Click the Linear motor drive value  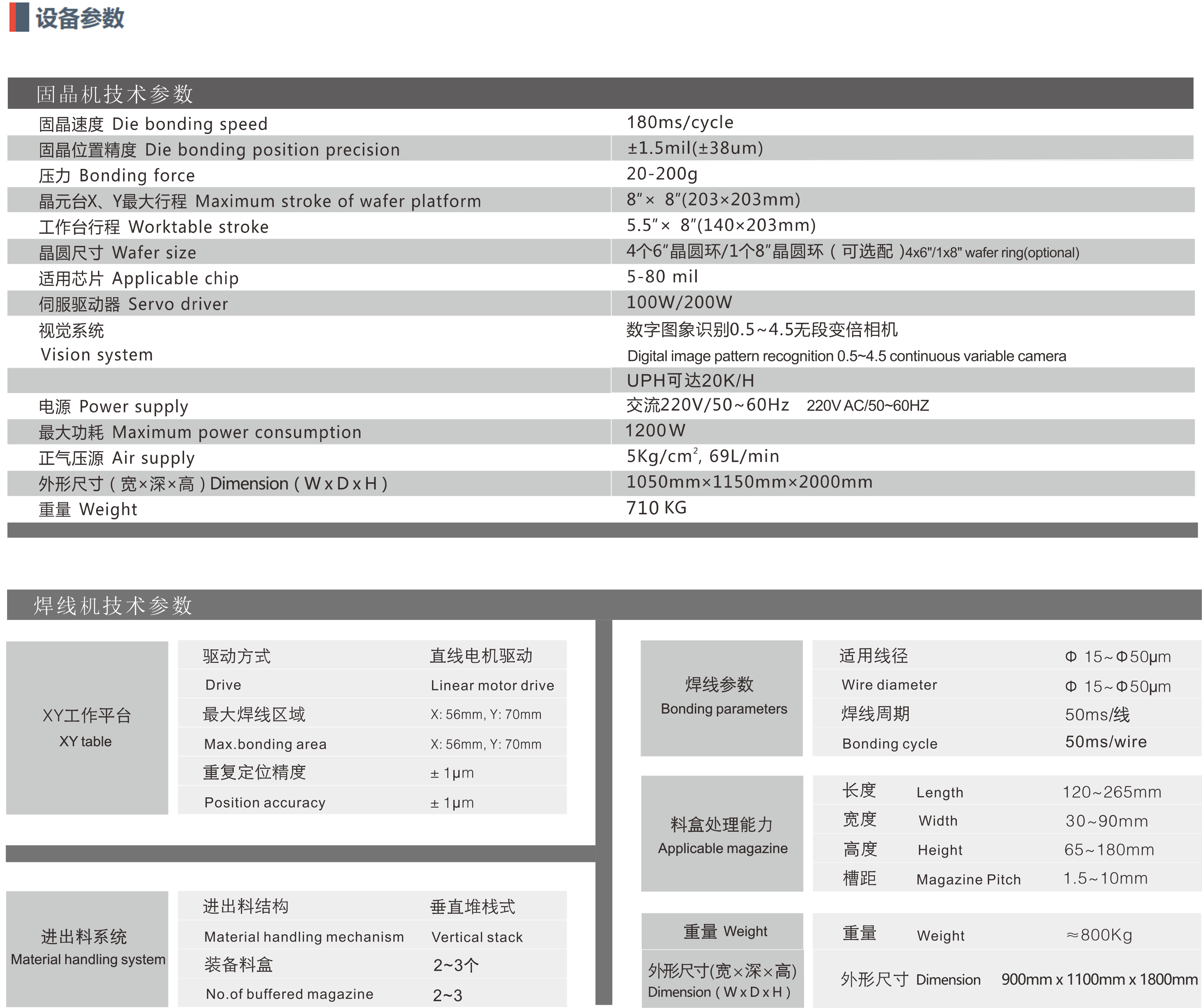pyautogui.click(x=492, y=685)
